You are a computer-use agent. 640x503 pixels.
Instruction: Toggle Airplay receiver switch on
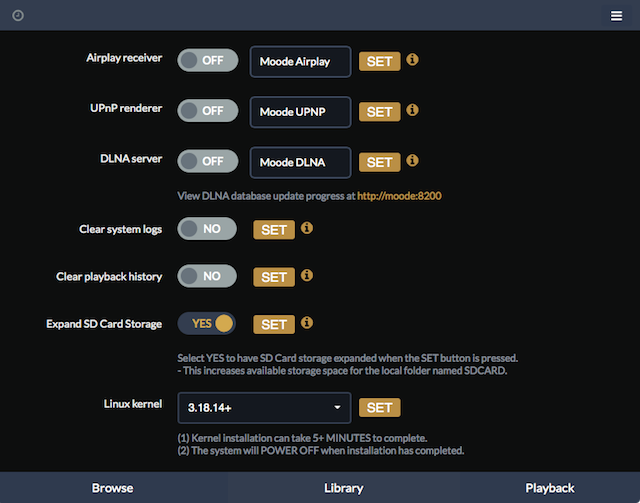tap(208, 60)
